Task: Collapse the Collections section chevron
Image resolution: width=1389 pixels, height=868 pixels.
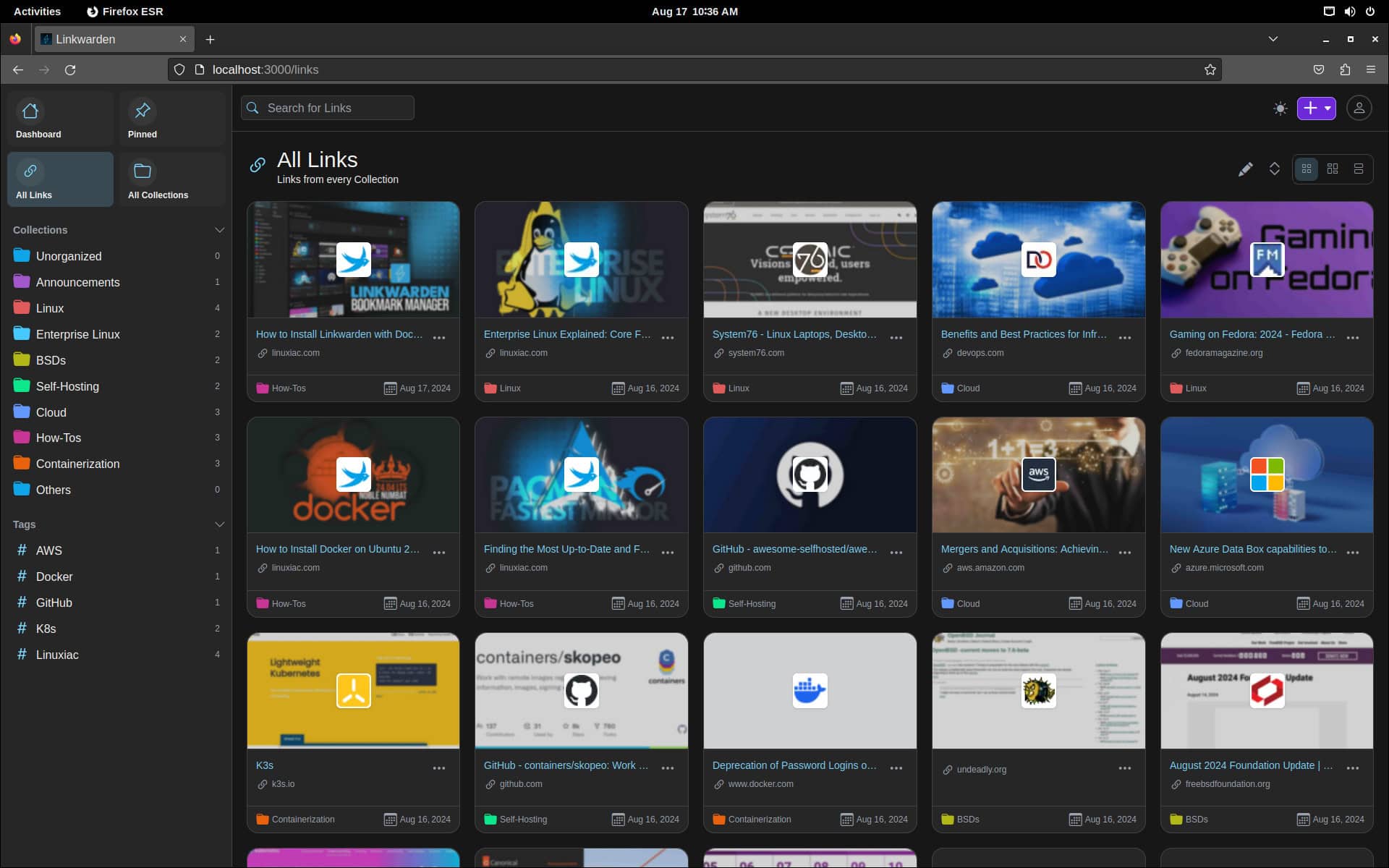Action: click(x=219, y=230)
